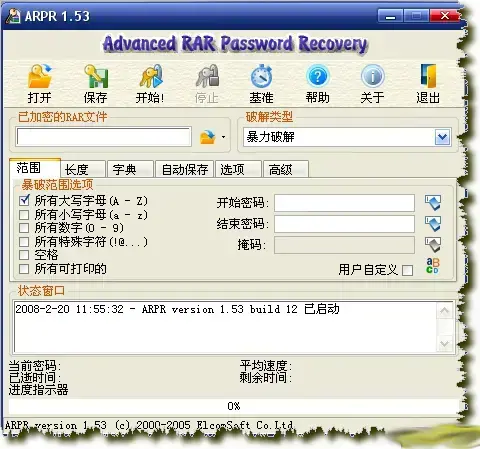The height and width of the screenshot is (449, 480).
Task: Close the ARPR 1.53 window
Action: pos(444,16)
